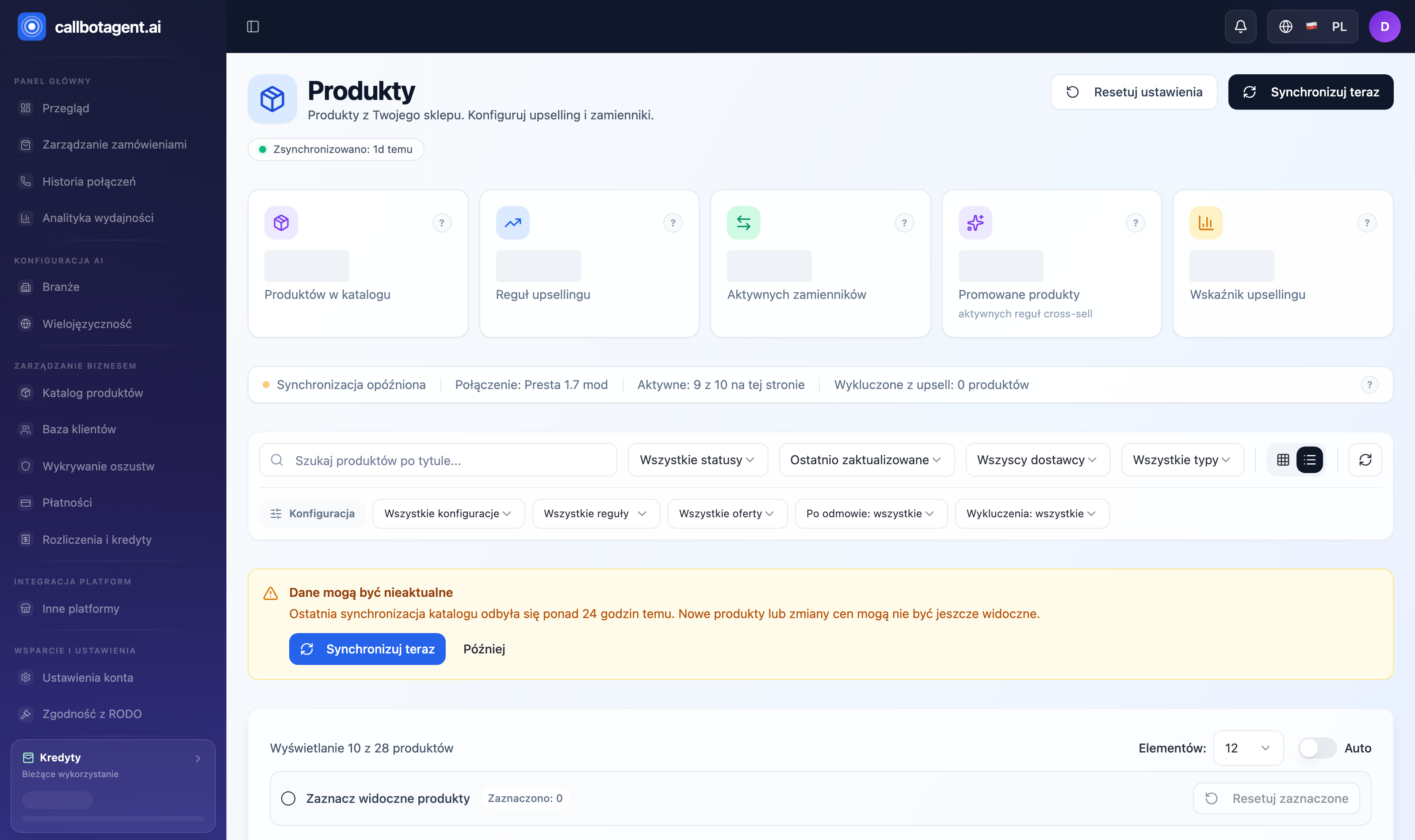
Task: Open Wszystkie statusy dropdown
Action: pos(698,460)
